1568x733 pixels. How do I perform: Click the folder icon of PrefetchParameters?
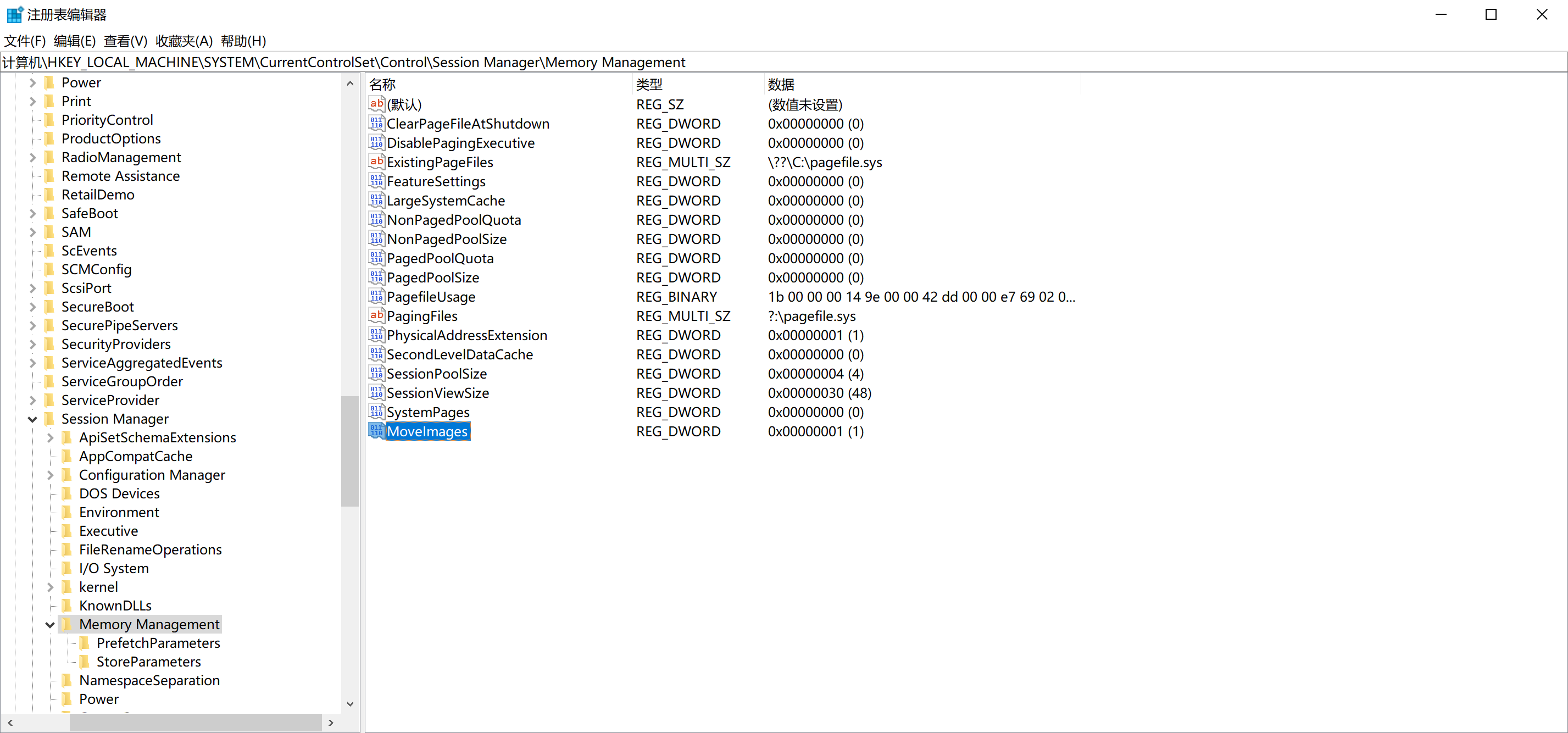85,643
